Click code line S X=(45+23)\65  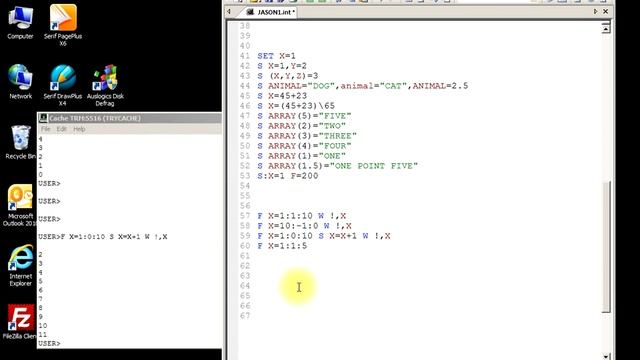(296, 106)
